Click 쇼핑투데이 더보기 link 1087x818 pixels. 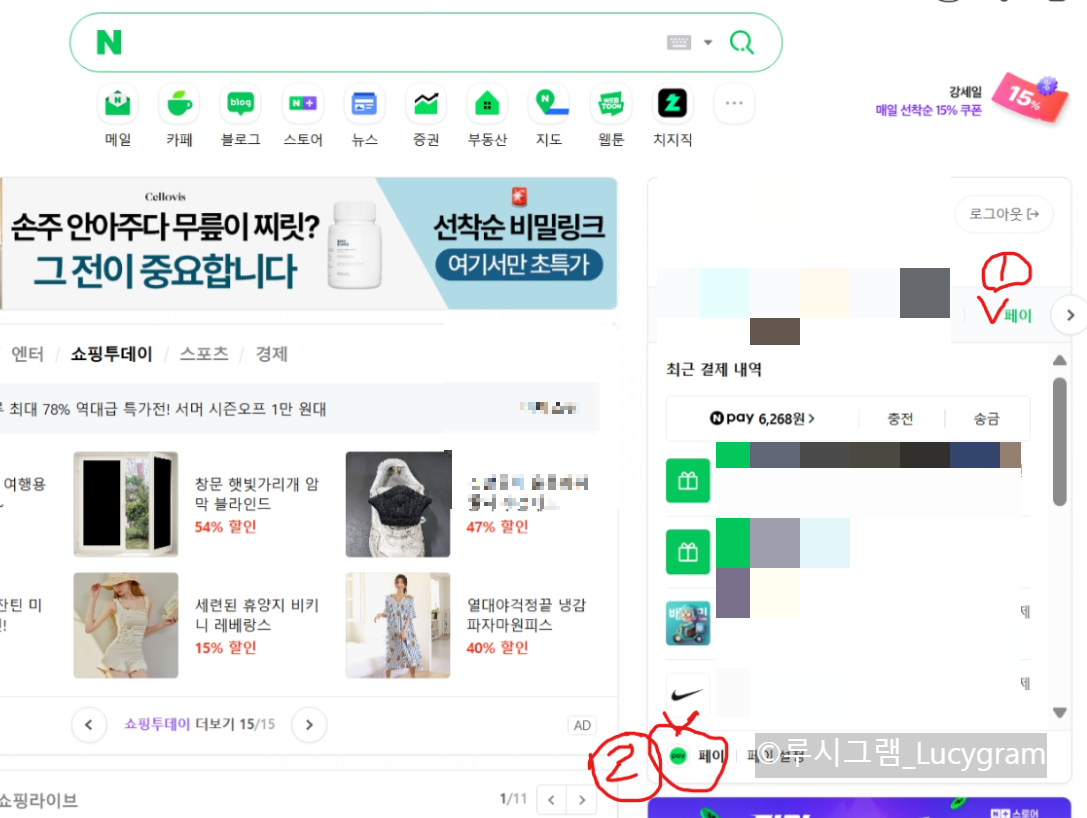(x=200, y=724)
